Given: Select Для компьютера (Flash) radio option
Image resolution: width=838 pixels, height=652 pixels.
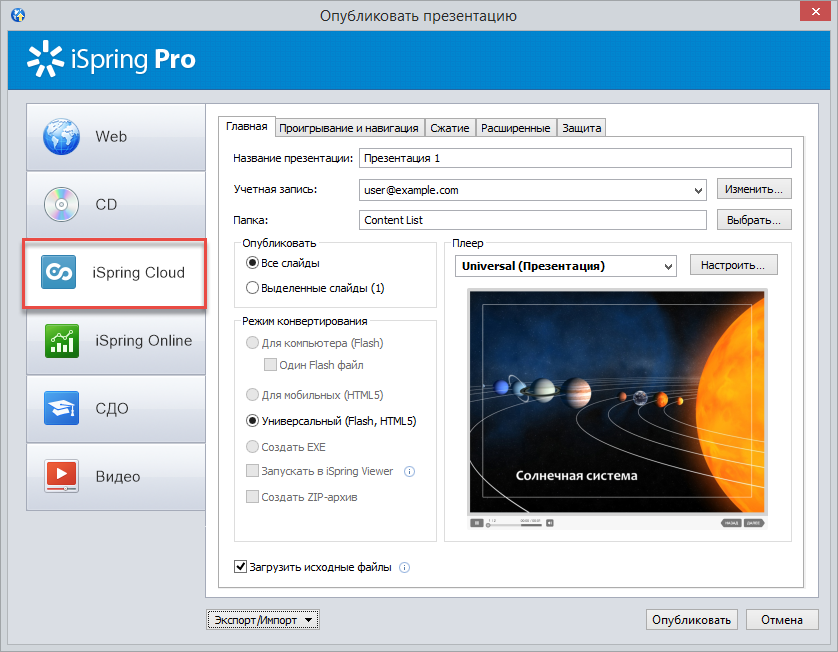Looking at the screenshot, I should [252, 343].
